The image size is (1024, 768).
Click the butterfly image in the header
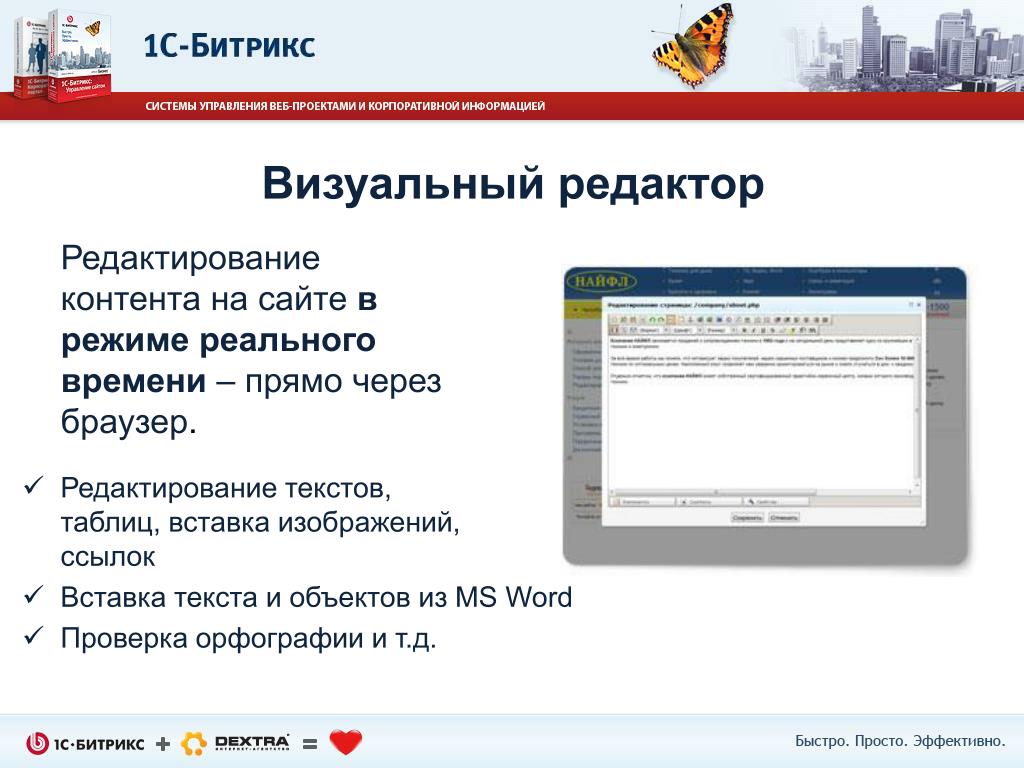[692, 44]
